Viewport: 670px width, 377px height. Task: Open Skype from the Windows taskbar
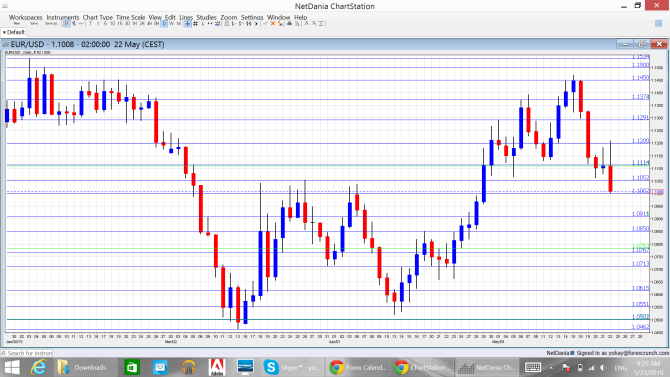point(291,367)
